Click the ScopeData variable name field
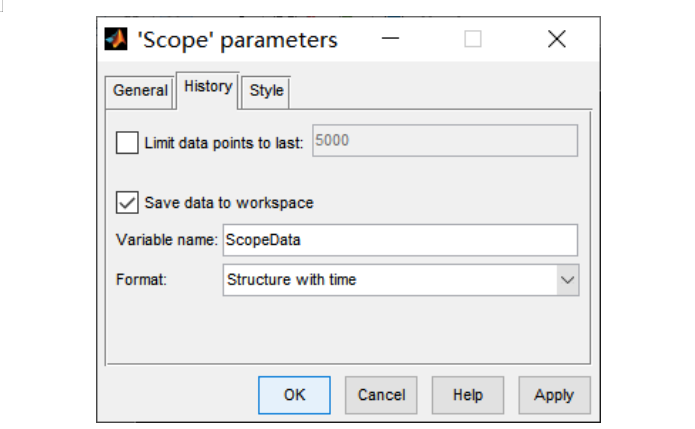The image size is (695, 429). pyautogui.click(x=400, y=240)
